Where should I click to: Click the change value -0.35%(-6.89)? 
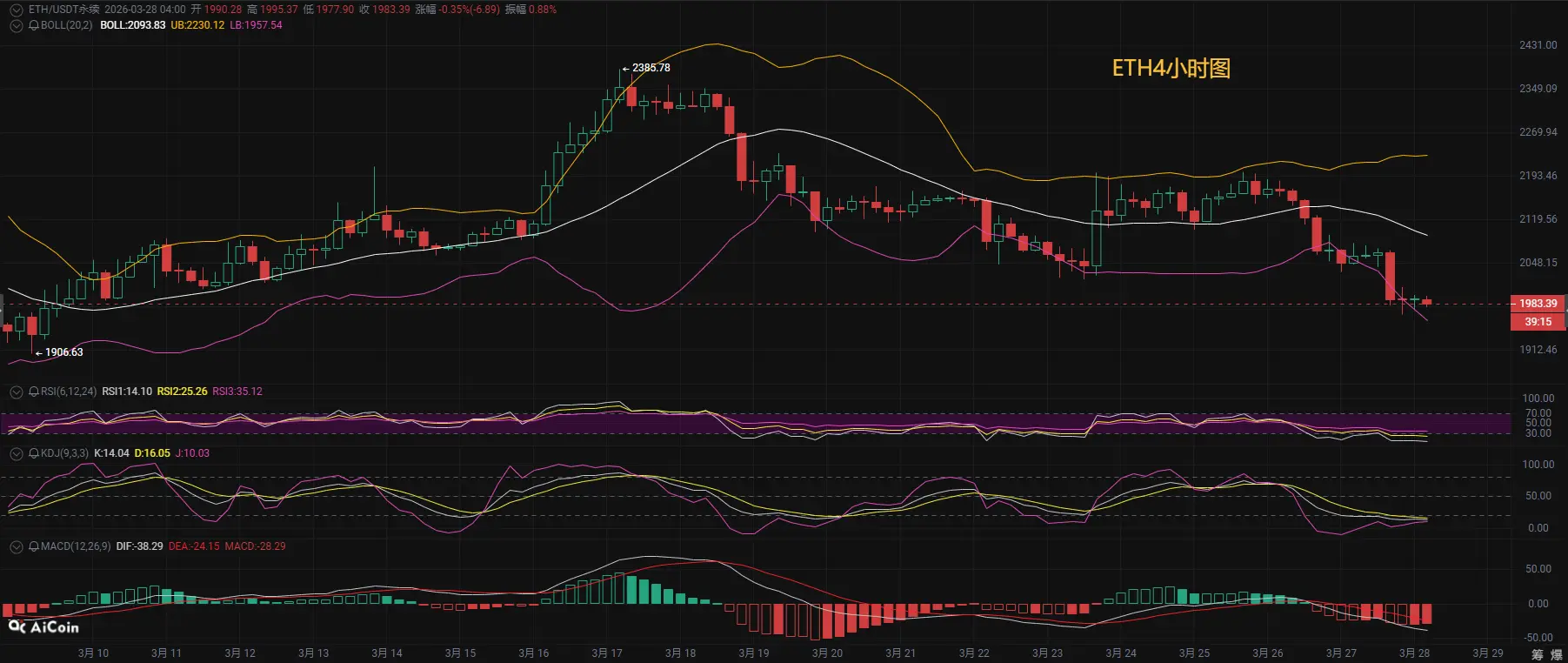click(x=470, y=10)
